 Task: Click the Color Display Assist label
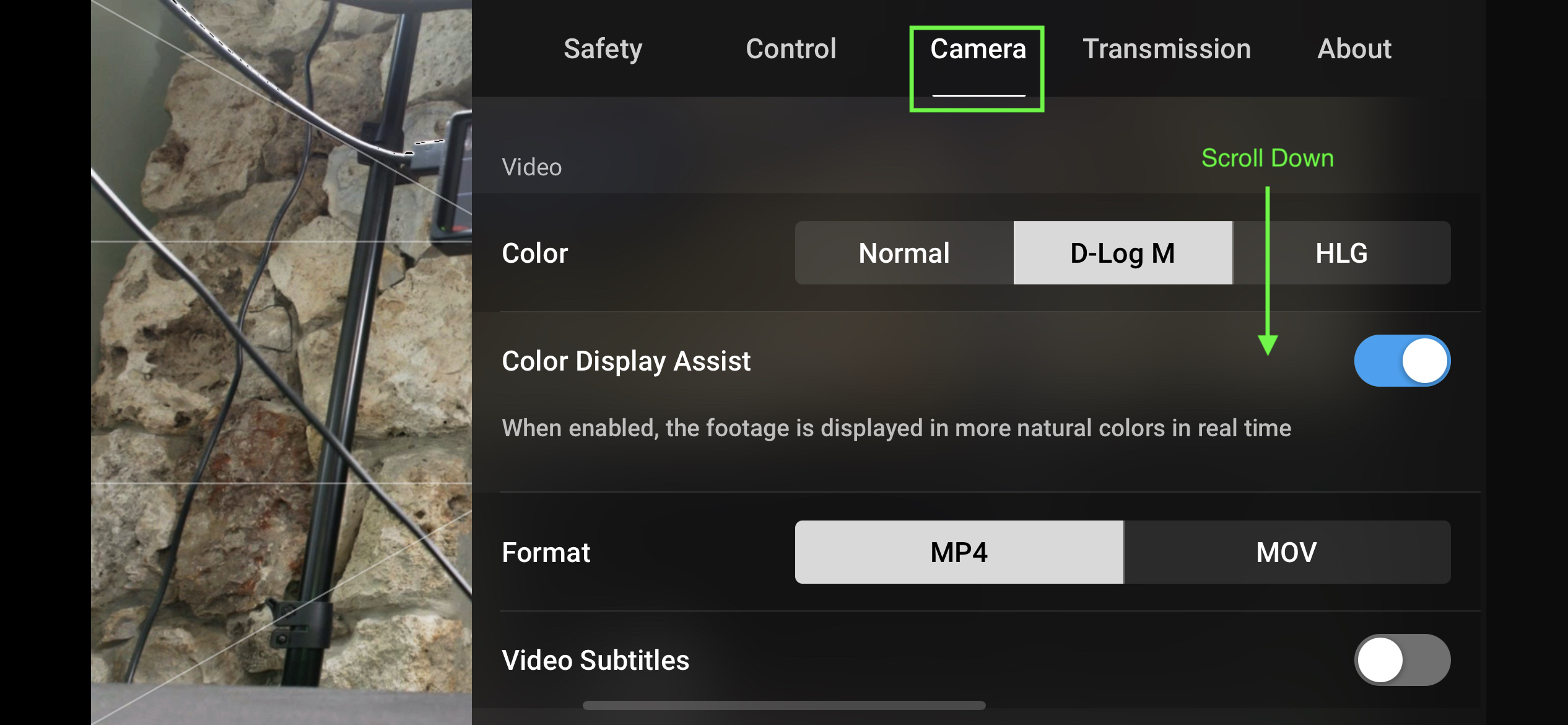tap(626, 361)
